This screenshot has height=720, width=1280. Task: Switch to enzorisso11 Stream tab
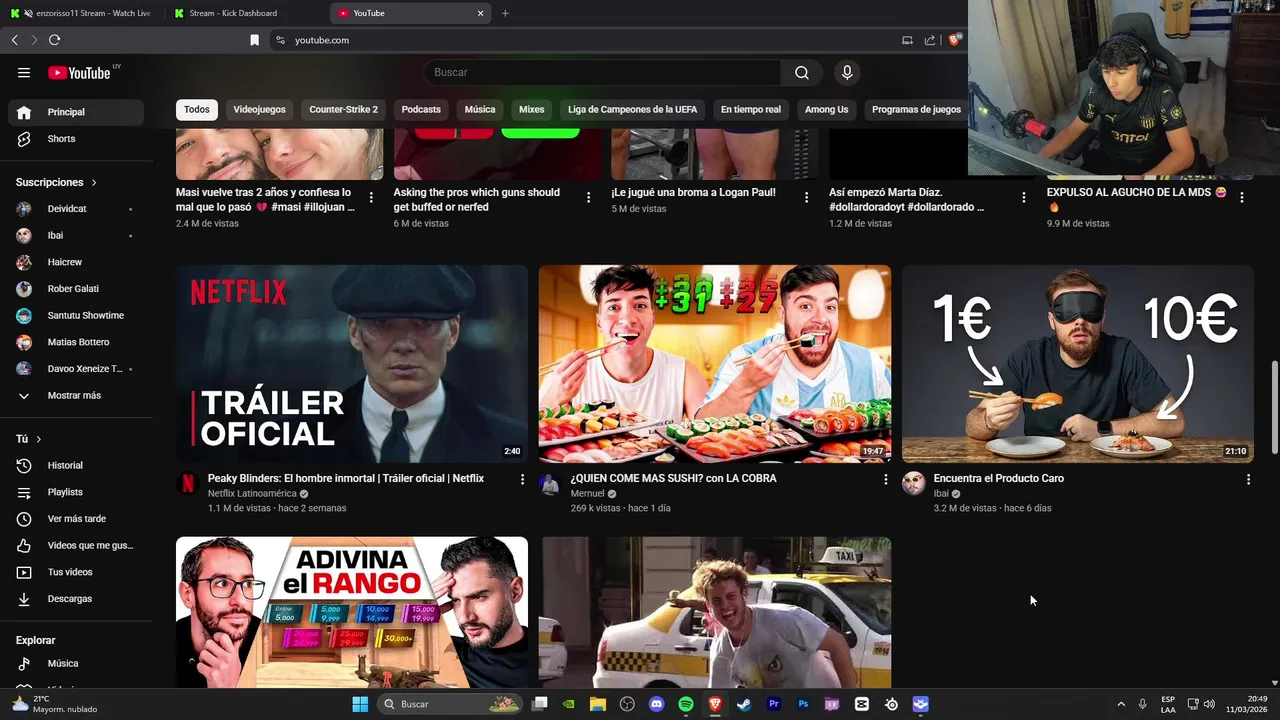pyautogui.click(x=82, y=13)
